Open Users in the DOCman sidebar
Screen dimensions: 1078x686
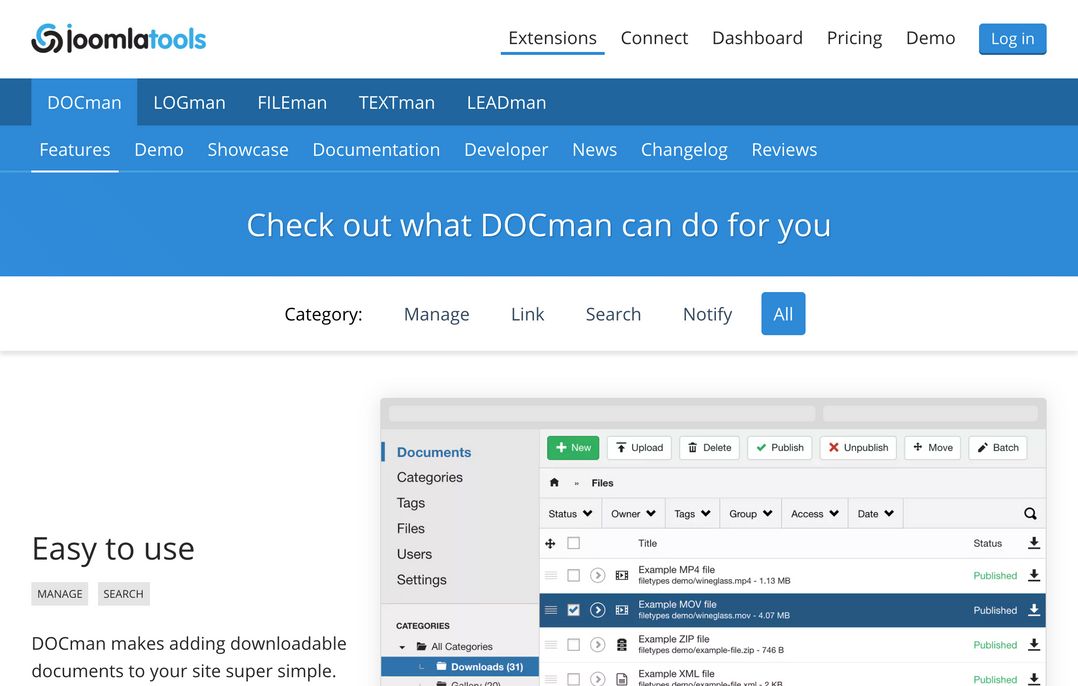click(x=414, y=554)
